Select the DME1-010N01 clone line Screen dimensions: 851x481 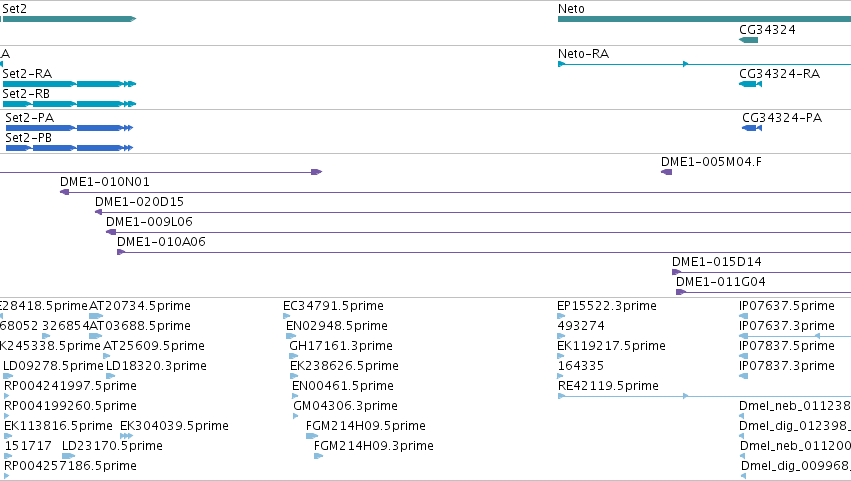pos(455,192)
